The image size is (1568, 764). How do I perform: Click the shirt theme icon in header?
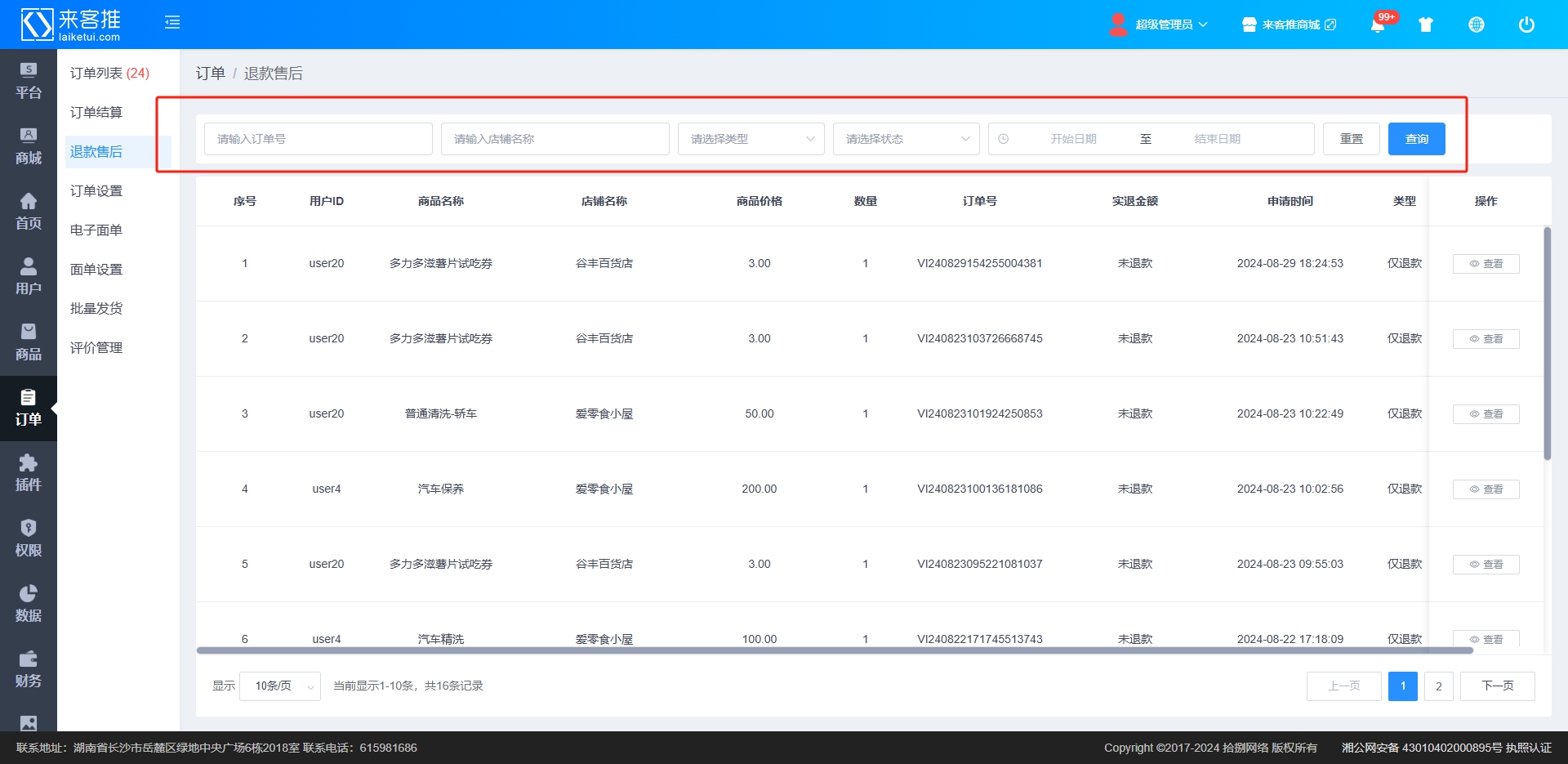coord(1426,25)
